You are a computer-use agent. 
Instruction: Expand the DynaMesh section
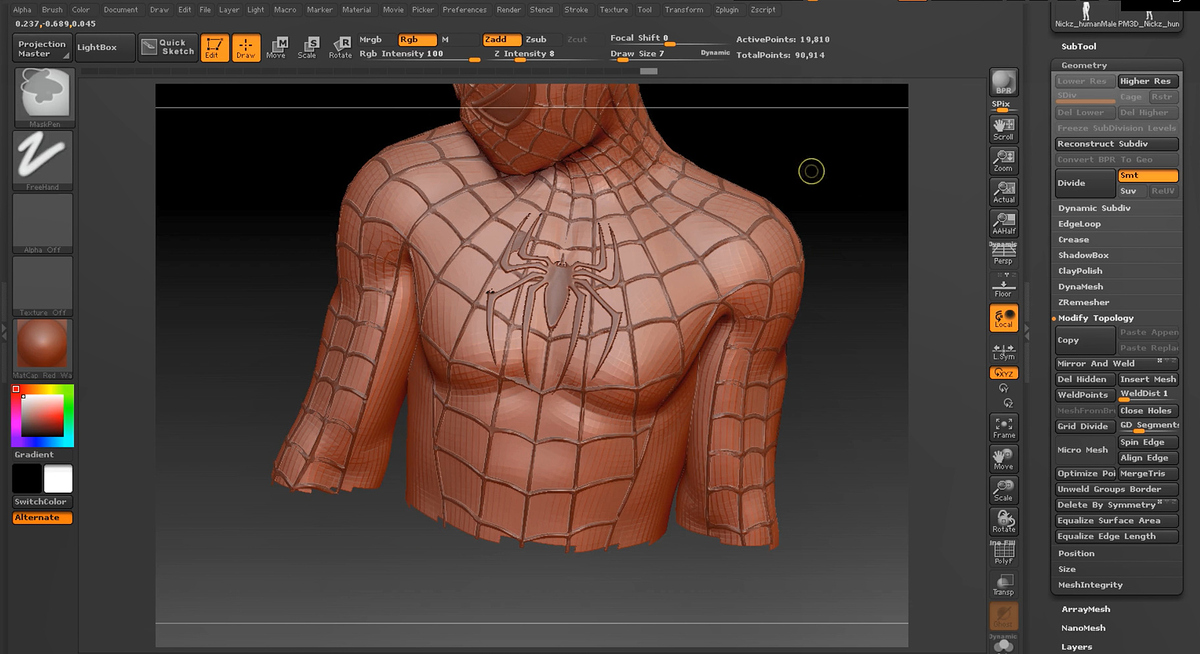coord(1080,287)
